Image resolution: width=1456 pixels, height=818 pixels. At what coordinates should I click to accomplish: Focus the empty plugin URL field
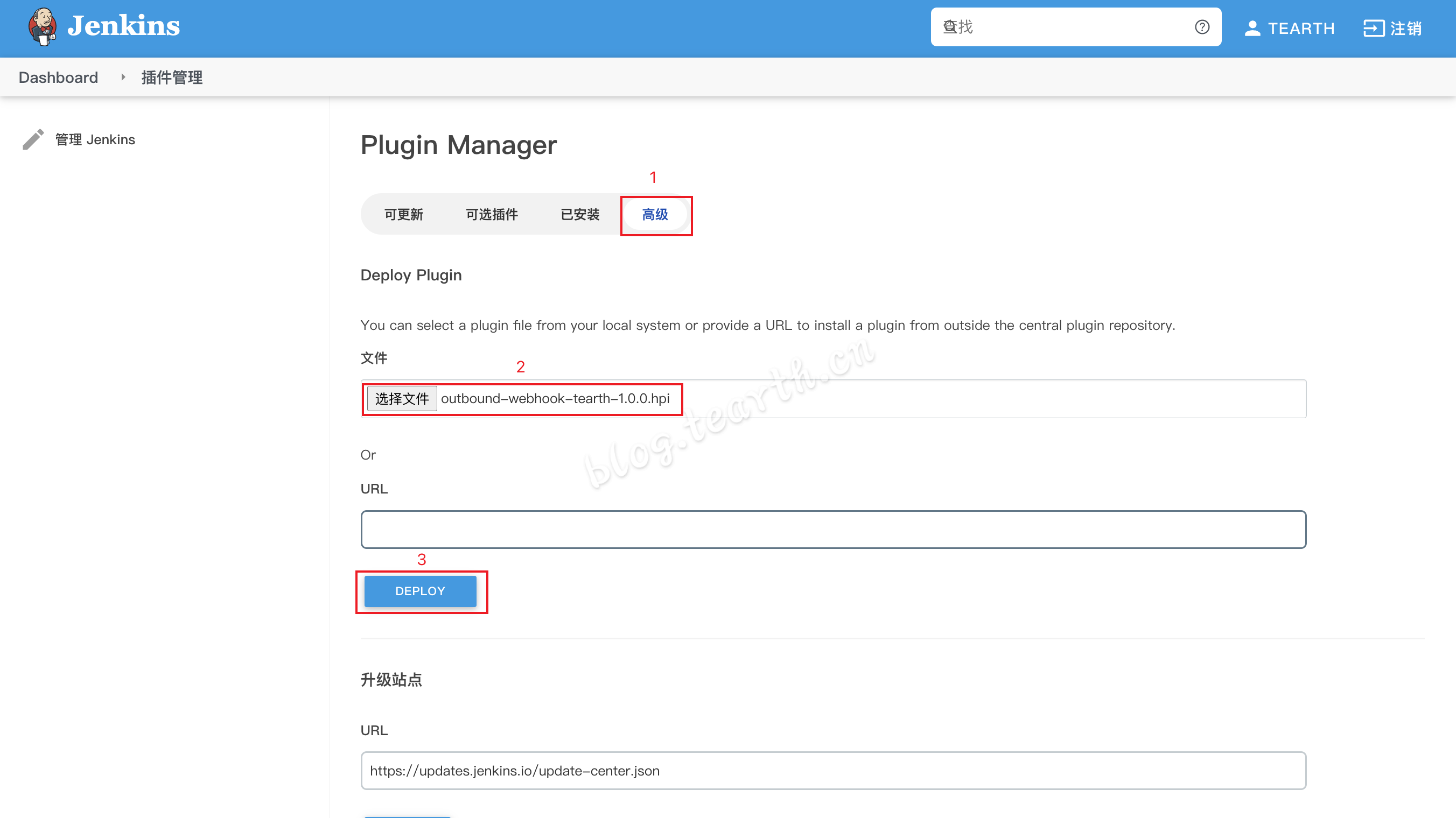pyautogui.click(x=833, y=530)
